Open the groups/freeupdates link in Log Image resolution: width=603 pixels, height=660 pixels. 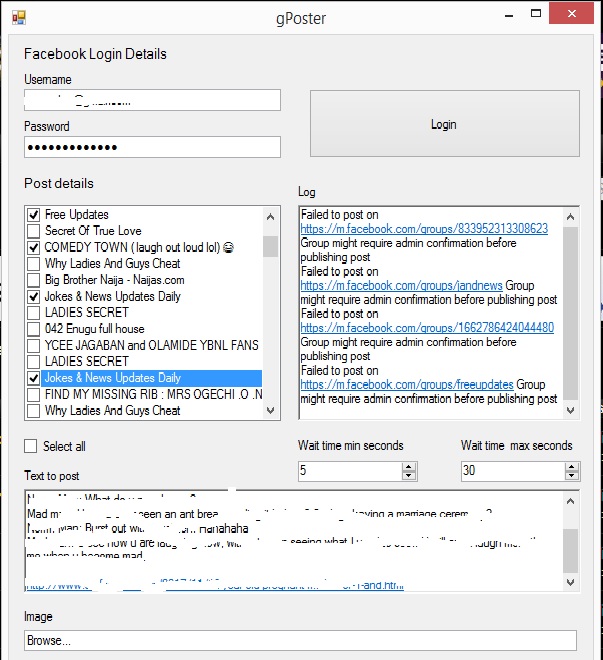click(x=407, y=384)
